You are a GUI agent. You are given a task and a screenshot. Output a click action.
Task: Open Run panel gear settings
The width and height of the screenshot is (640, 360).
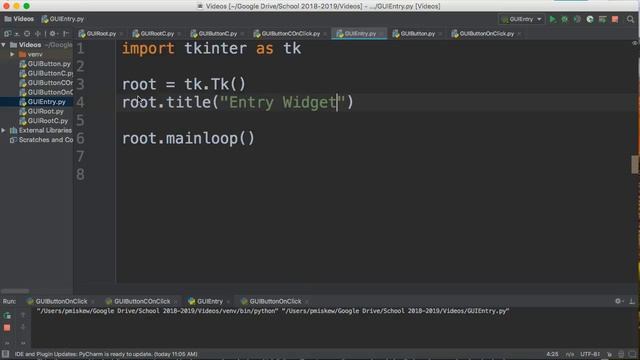point(618,301)
